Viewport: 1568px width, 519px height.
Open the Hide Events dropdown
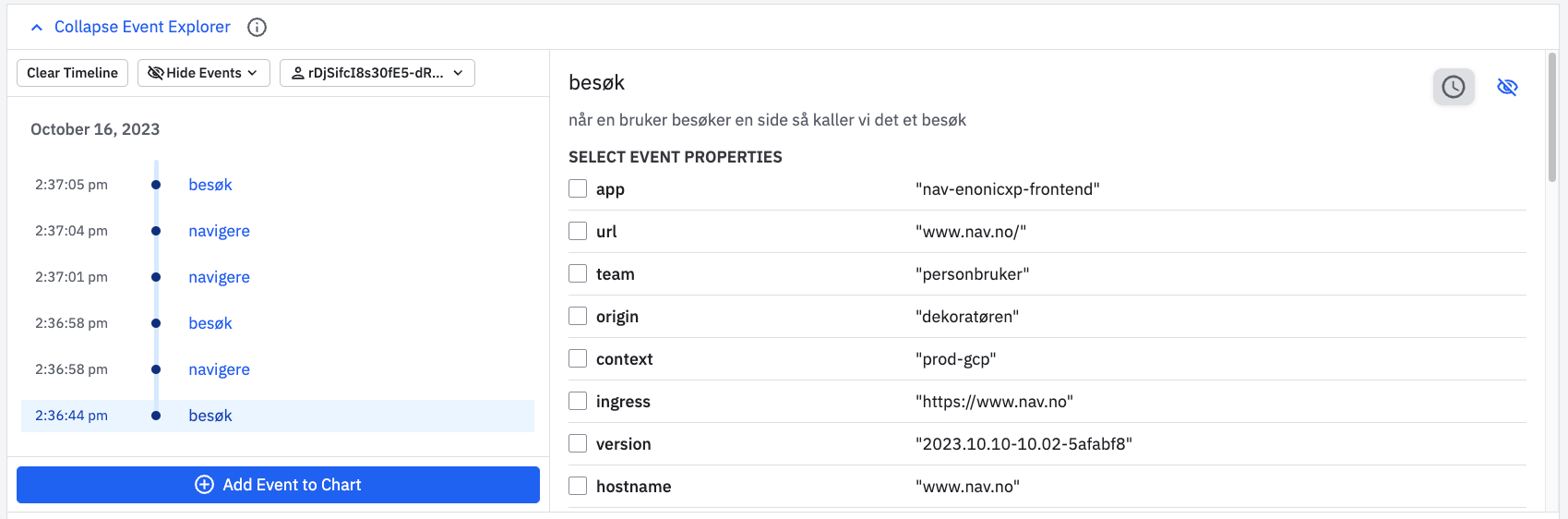click(203, 73)
